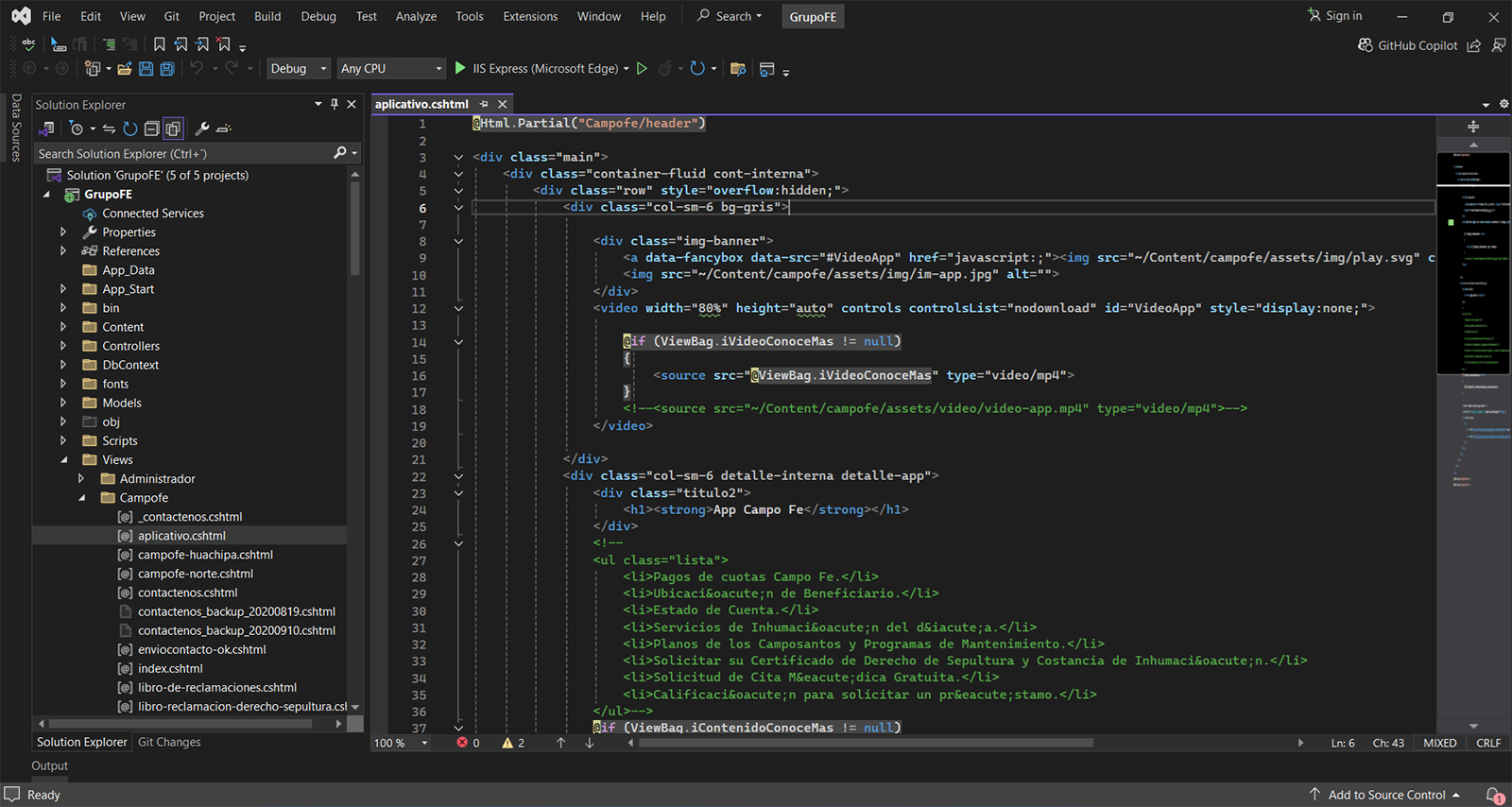Toggle auto-hide pin for Solution Explorer

click(335, 104)
